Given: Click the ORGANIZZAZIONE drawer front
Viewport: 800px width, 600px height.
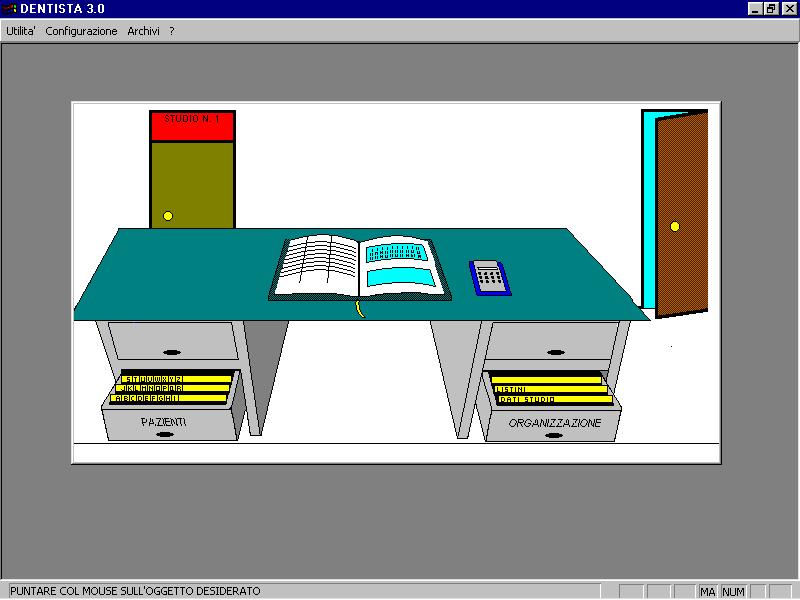Looking at the screenshot, I should (x=553, y=424).
